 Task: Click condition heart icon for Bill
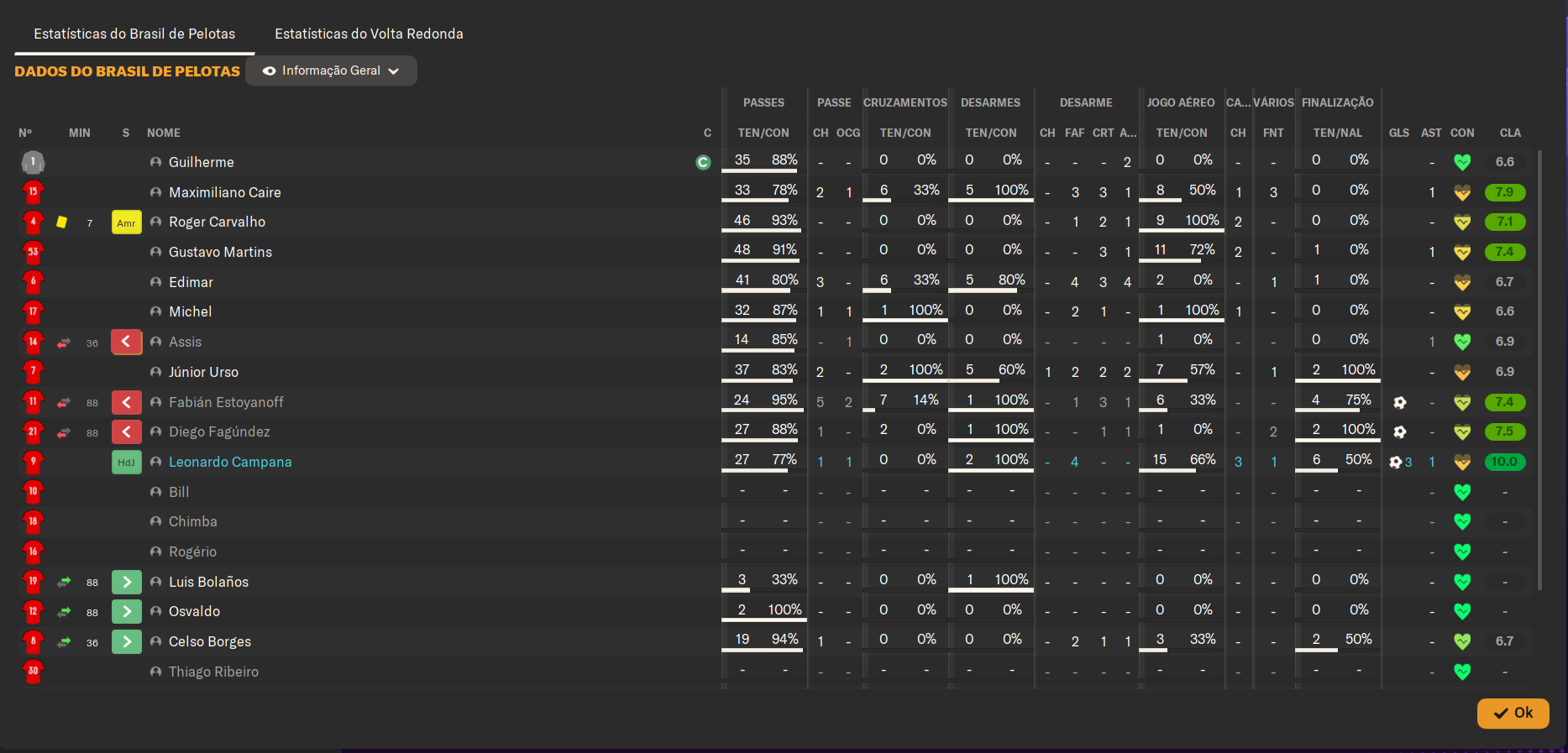click(1462, 492)
